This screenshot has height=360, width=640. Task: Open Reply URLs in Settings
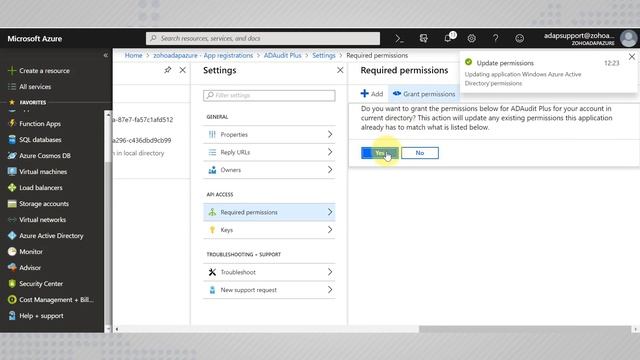269,152
